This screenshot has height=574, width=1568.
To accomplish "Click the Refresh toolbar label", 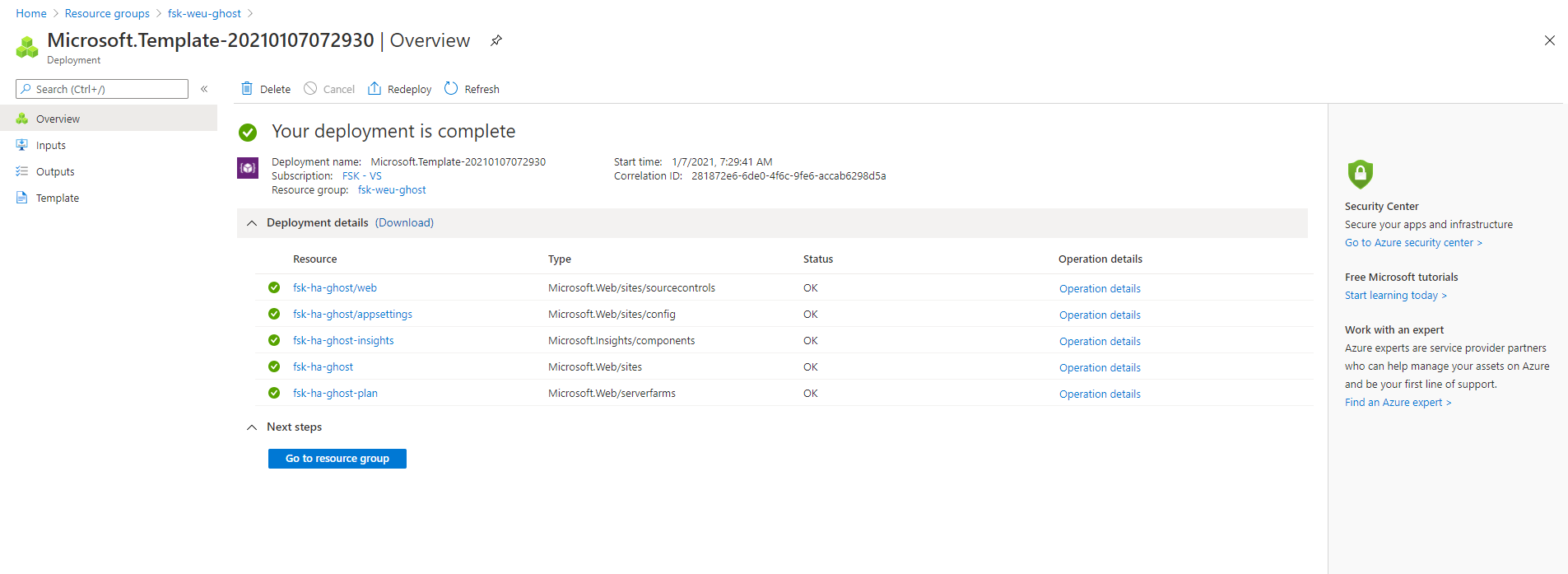I will 482,90.
